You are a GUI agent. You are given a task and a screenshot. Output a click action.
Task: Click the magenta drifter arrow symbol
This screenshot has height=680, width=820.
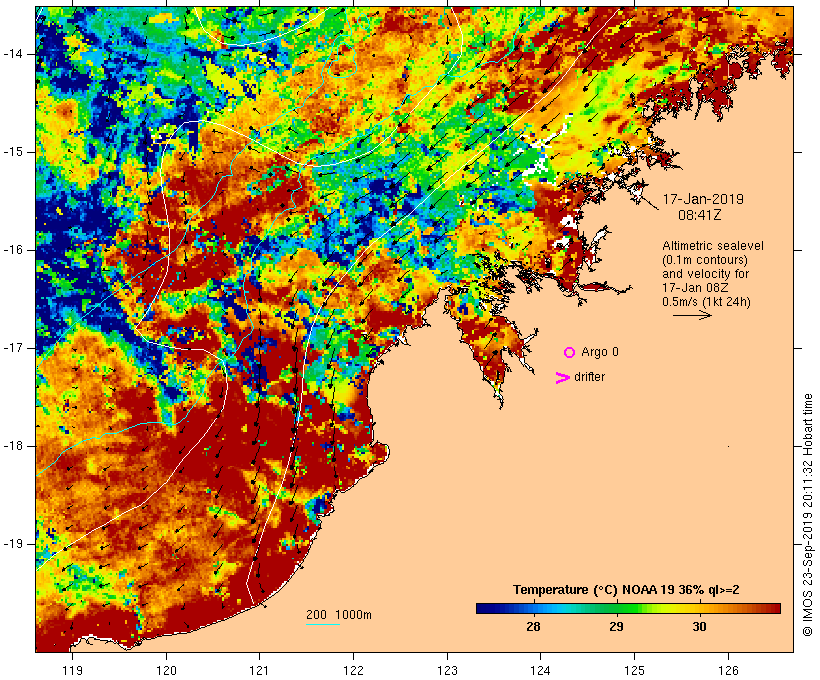coord(563,378)
